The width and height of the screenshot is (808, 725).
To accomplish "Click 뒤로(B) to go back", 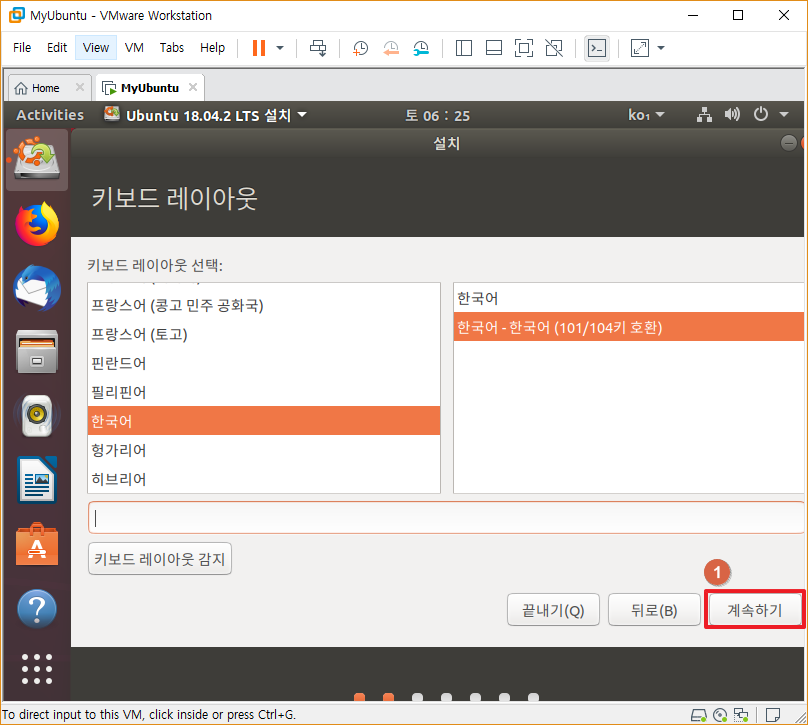I will pyautogui.click(x=654, y=610).
